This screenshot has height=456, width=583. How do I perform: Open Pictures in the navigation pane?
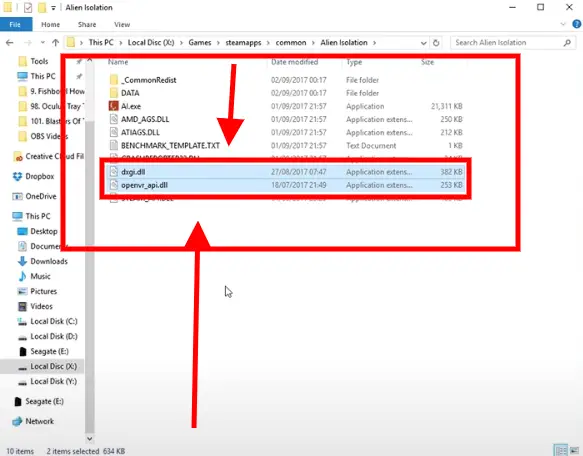tap(44, 291)
